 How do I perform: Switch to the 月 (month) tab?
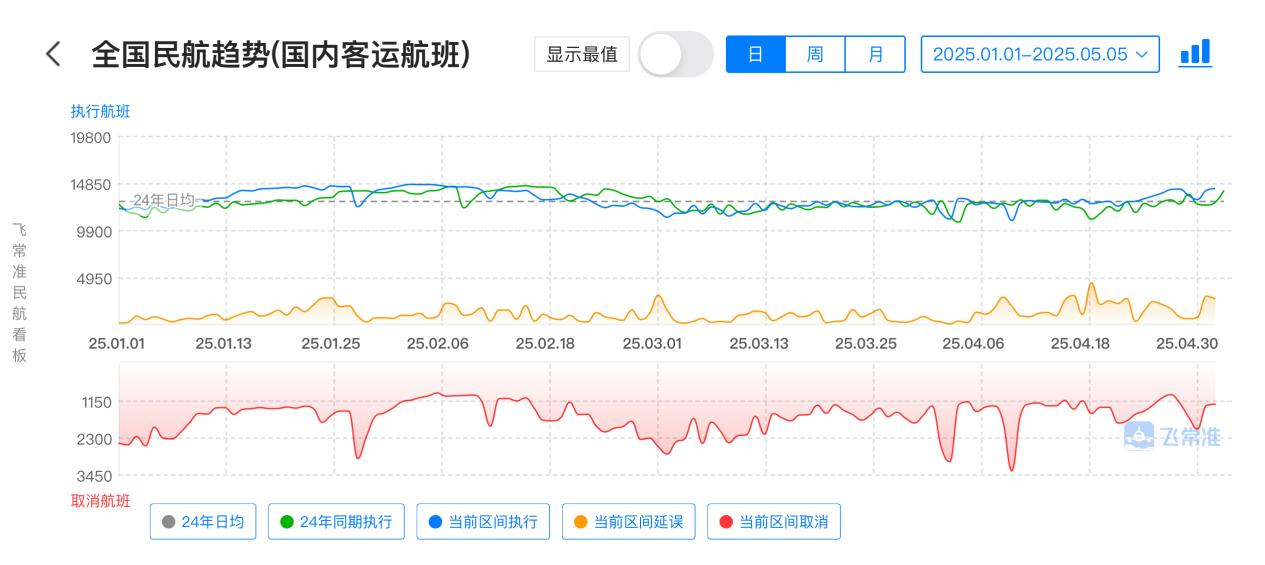coord(875,54)
